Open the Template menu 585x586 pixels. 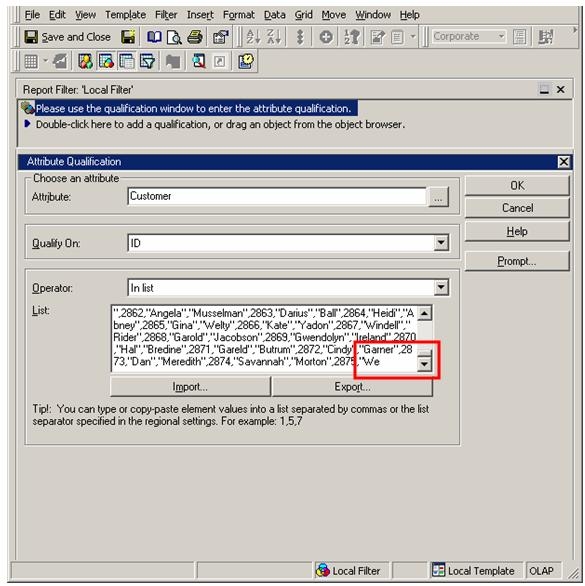pyautogui.click(x=125, y=15)
